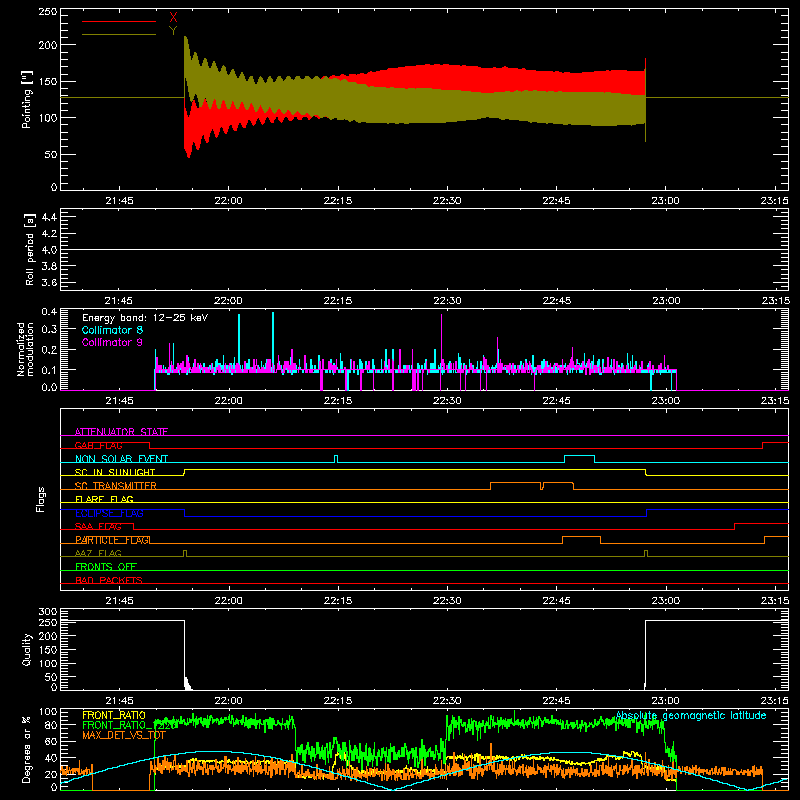This screenshot has height=800, width=800.
Task: Click the Quality axis title
Action: [27, 649]
